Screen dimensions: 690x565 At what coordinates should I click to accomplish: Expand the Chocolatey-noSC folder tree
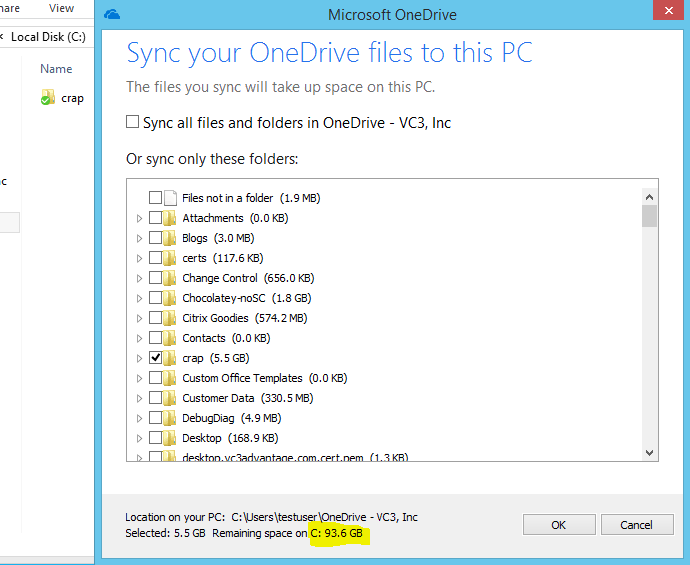point(139,298)
